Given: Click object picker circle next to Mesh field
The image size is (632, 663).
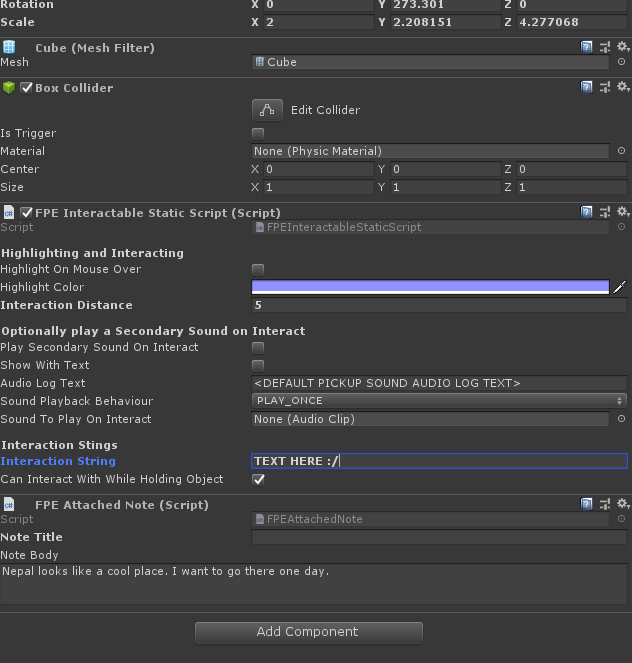Looking at the screenshot, I should click(x=621, y=62).
